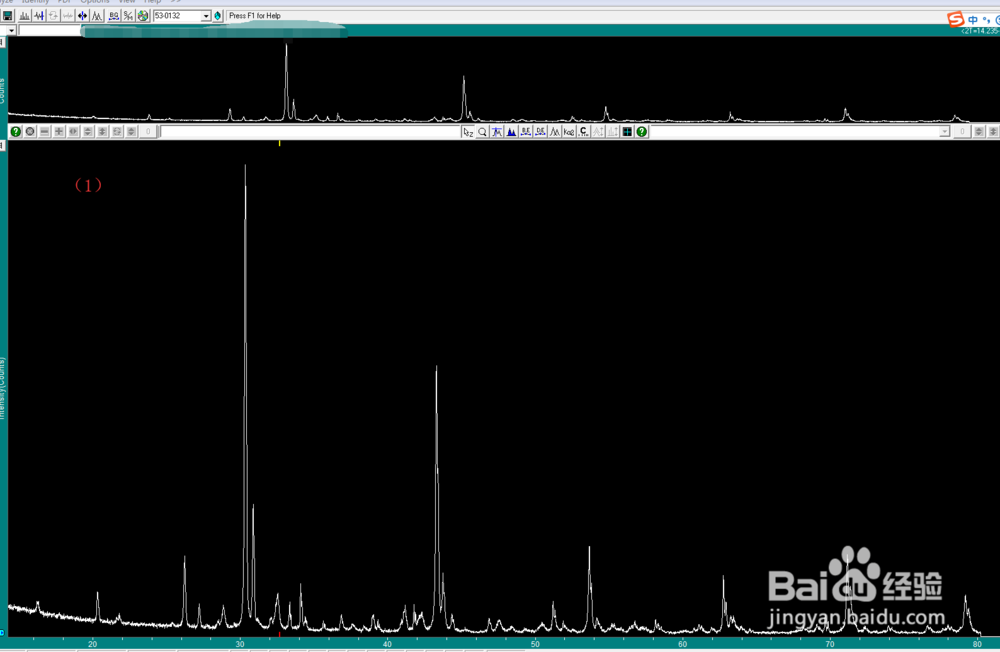
Task: Open the Help menu
Action: pos(152,2)
